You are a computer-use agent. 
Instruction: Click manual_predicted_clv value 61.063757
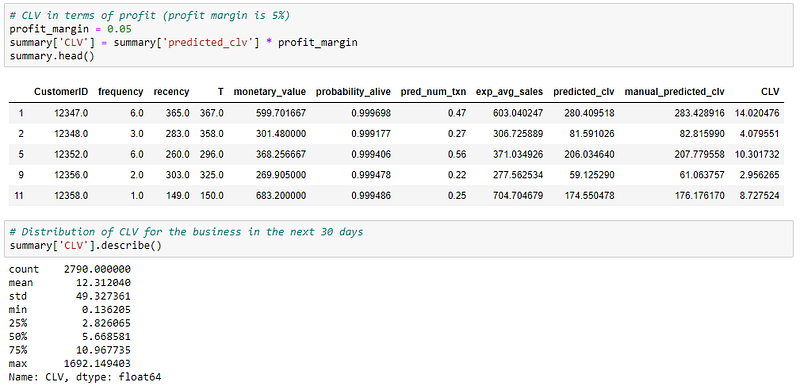pyautogui.click(x=702, y=175)
